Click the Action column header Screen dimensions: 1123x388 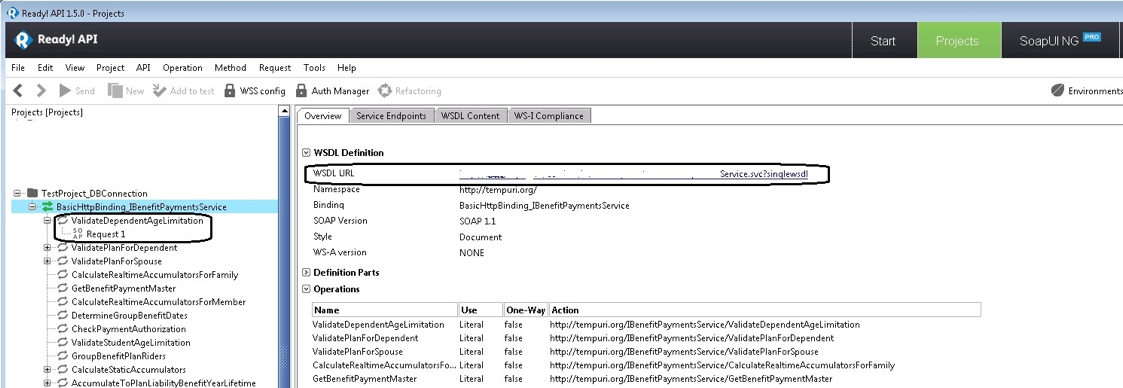click(765, 310)
